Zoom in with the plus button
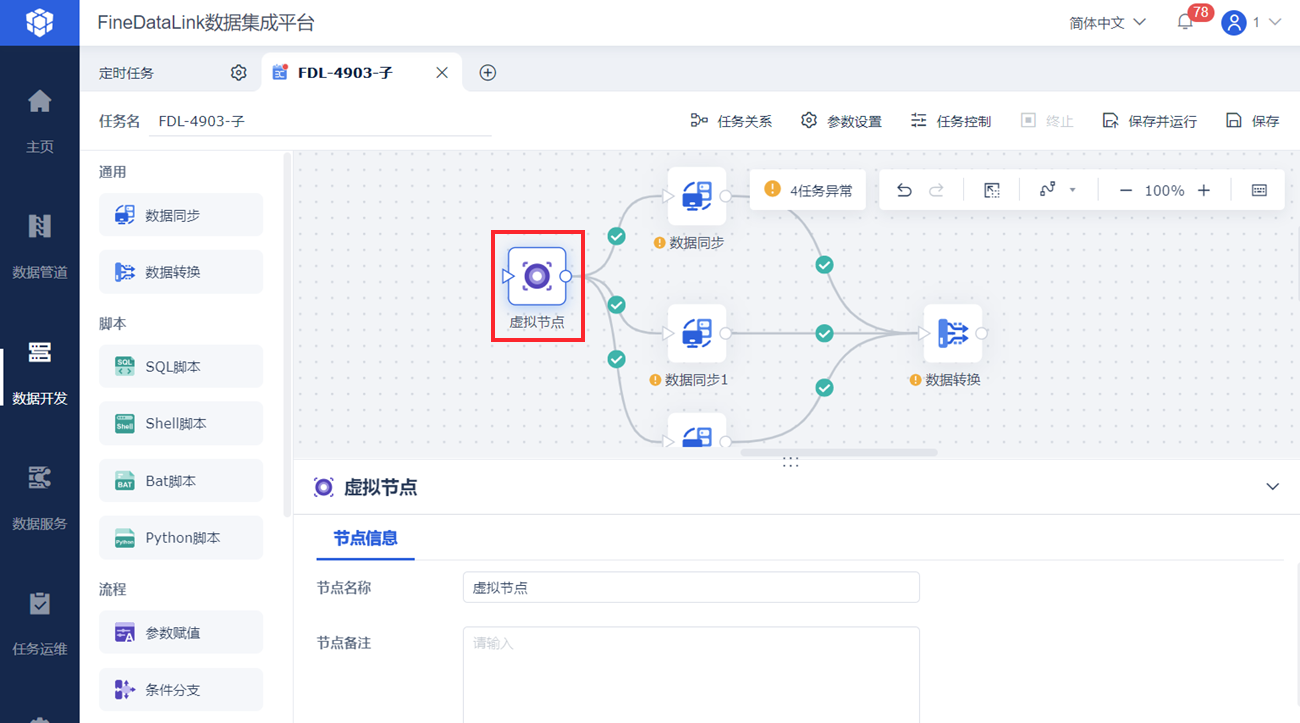 (1204, 190)
